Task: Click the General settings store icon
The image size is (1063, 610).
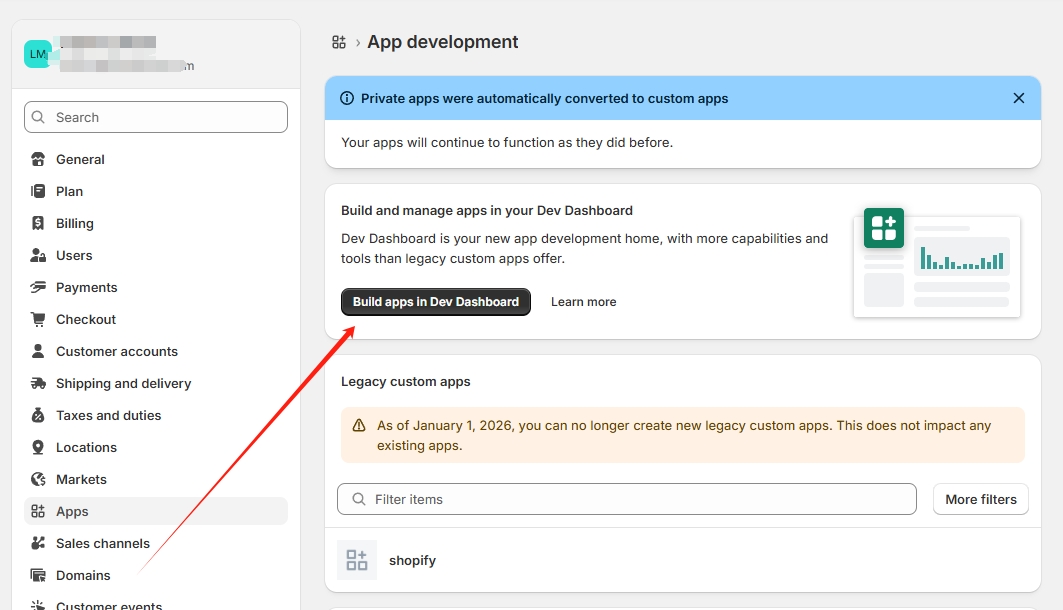Action: point(38,160)
